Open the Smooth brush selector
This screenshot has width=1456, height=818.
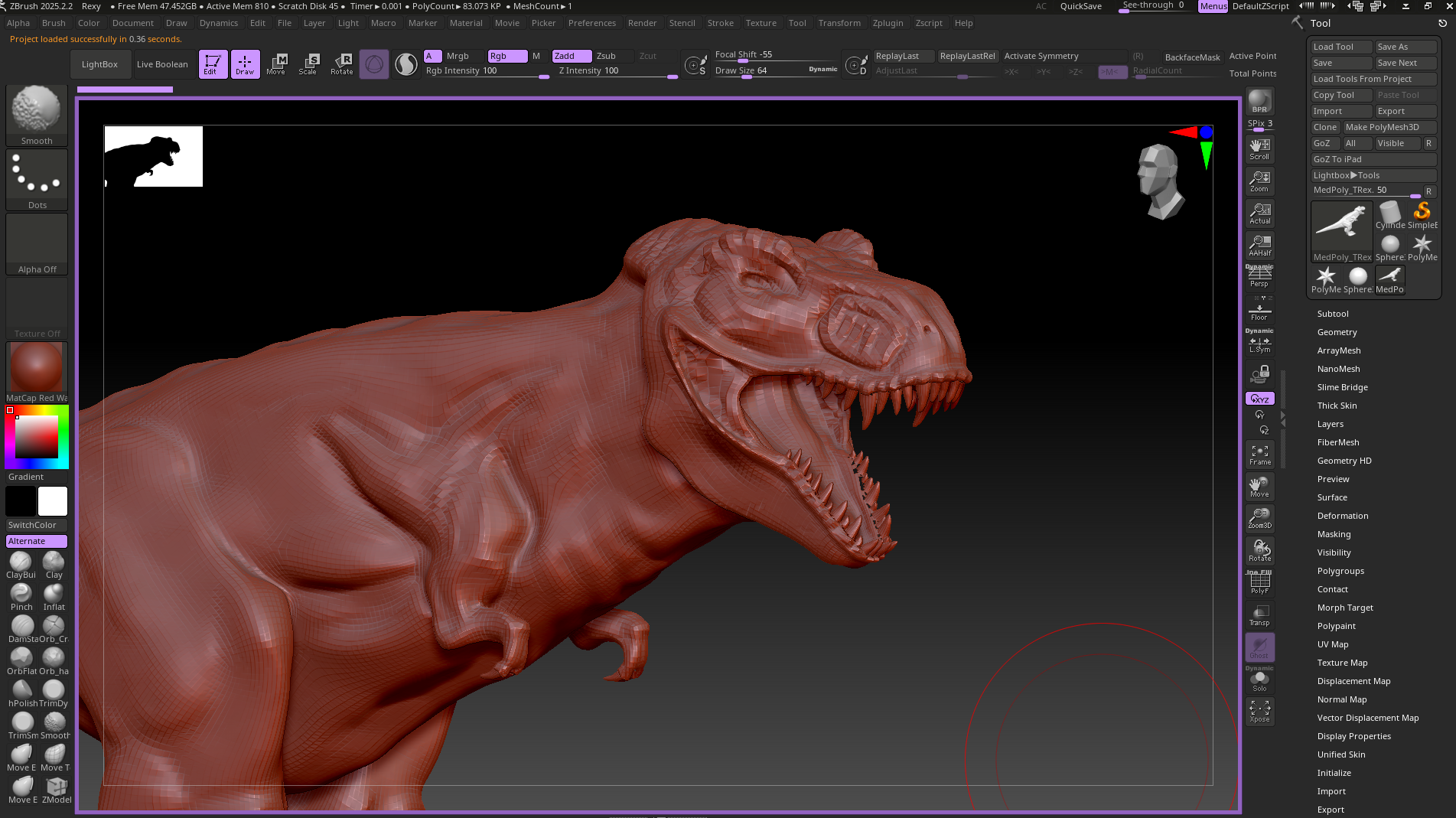pos(37,115)
